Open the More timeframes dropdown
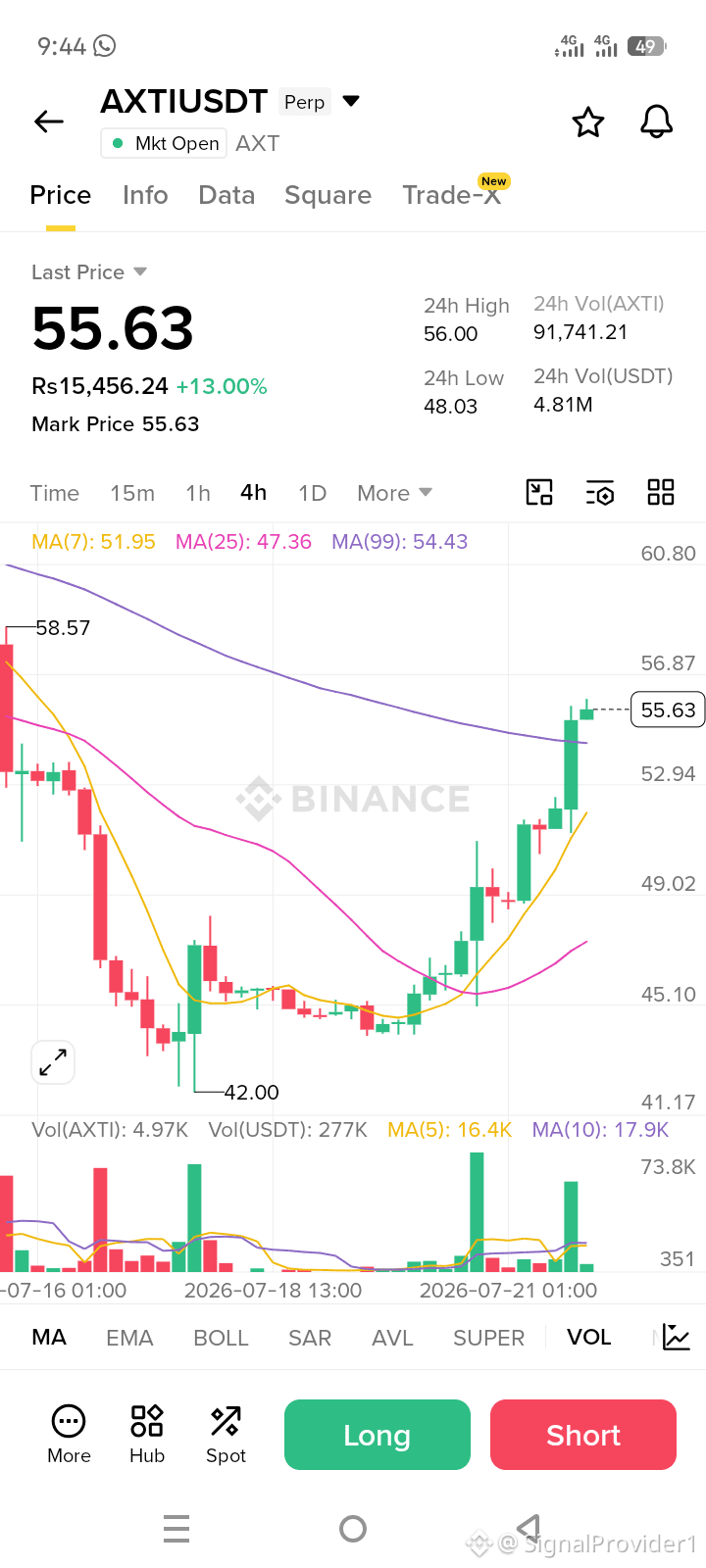This screenshot has height=1568, width=706. 394,493
